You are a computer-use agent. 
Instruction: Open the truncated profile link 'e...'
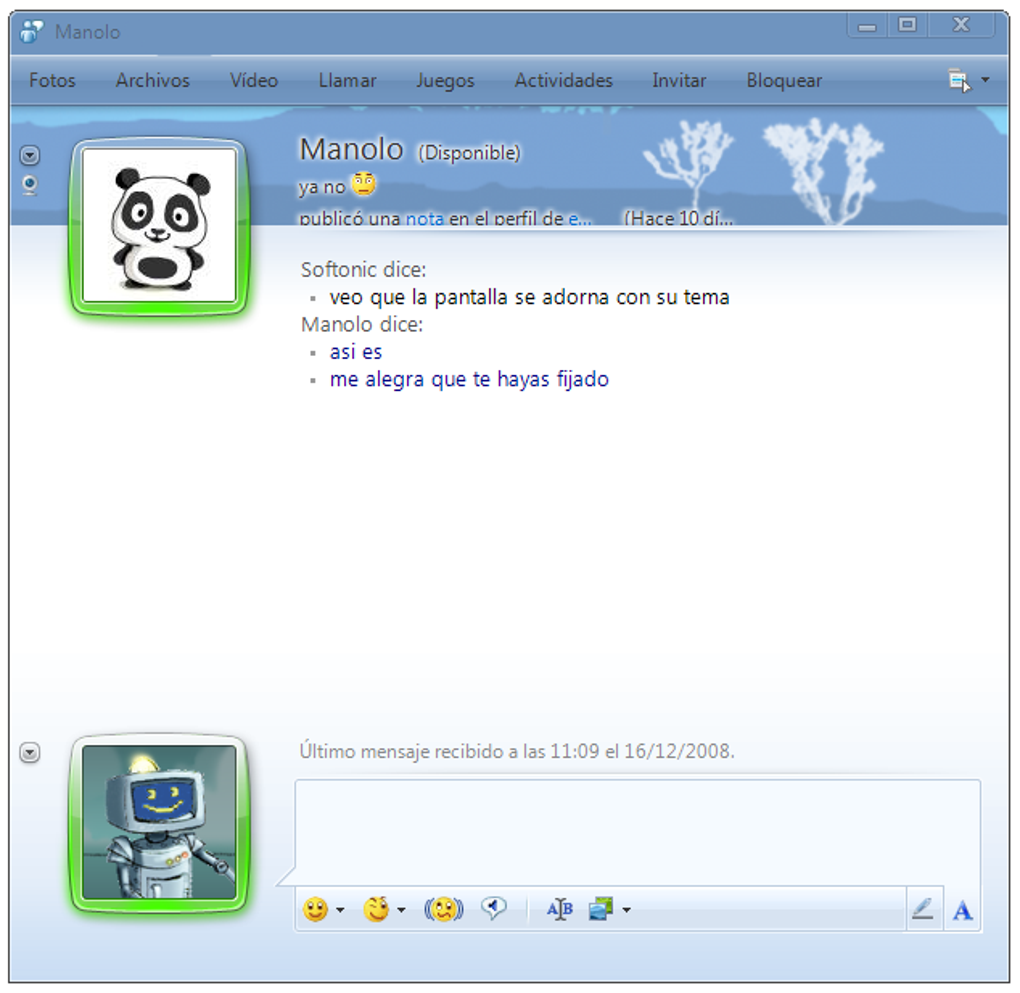click(x=580, y=219)
